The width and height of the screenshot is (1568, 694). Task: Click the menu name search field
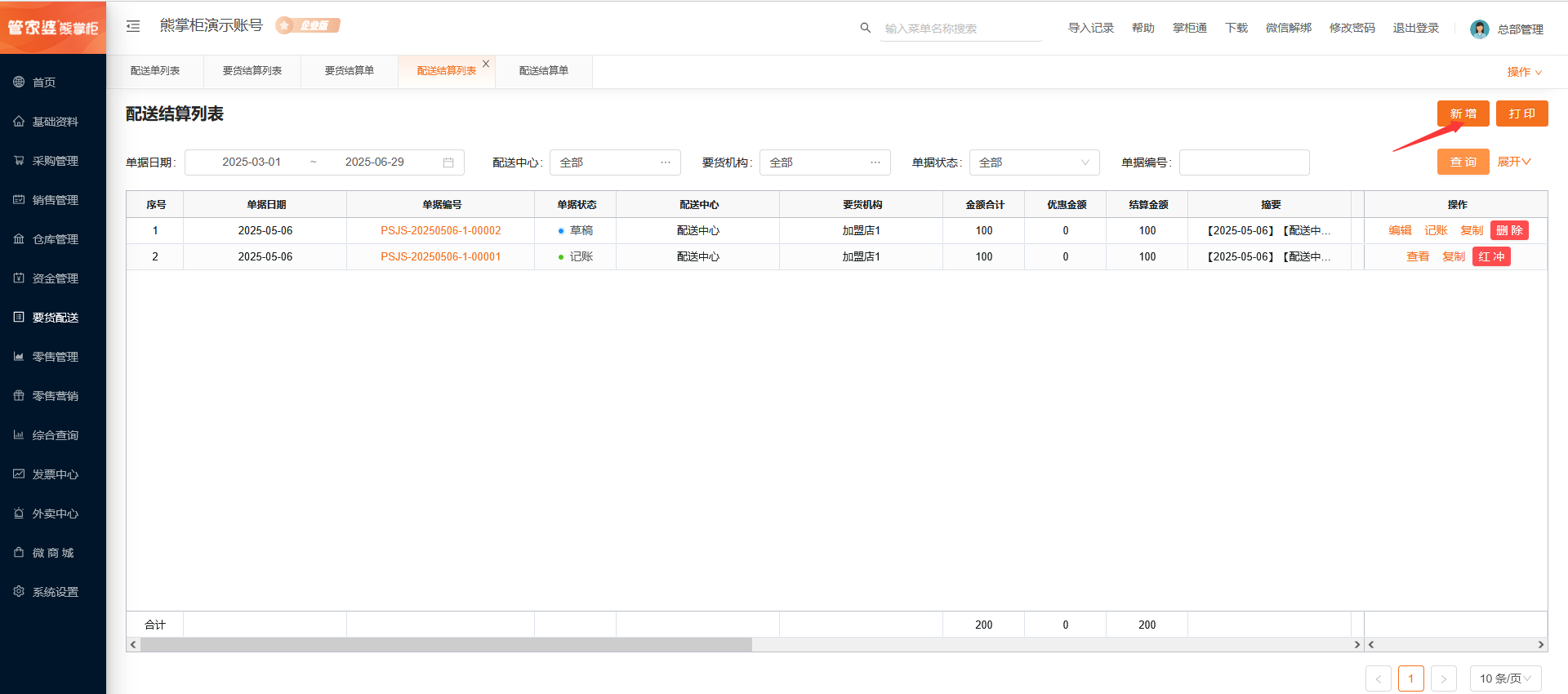pyautogui.click(x=961, y=29)
